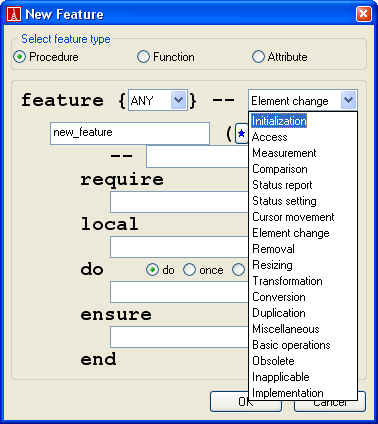Click the EiffelStudio tower title icon
The width and height of the screenshot is (378, 424).
click(14, 14)
